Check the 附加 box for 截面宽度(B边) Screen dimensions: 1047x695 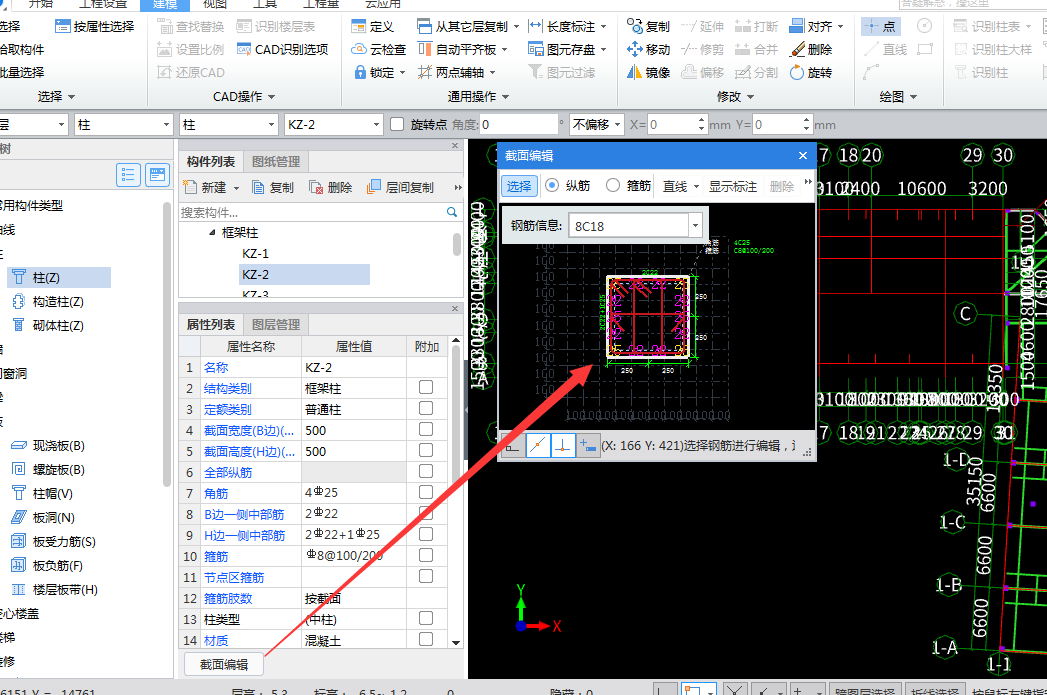(426, 429)
